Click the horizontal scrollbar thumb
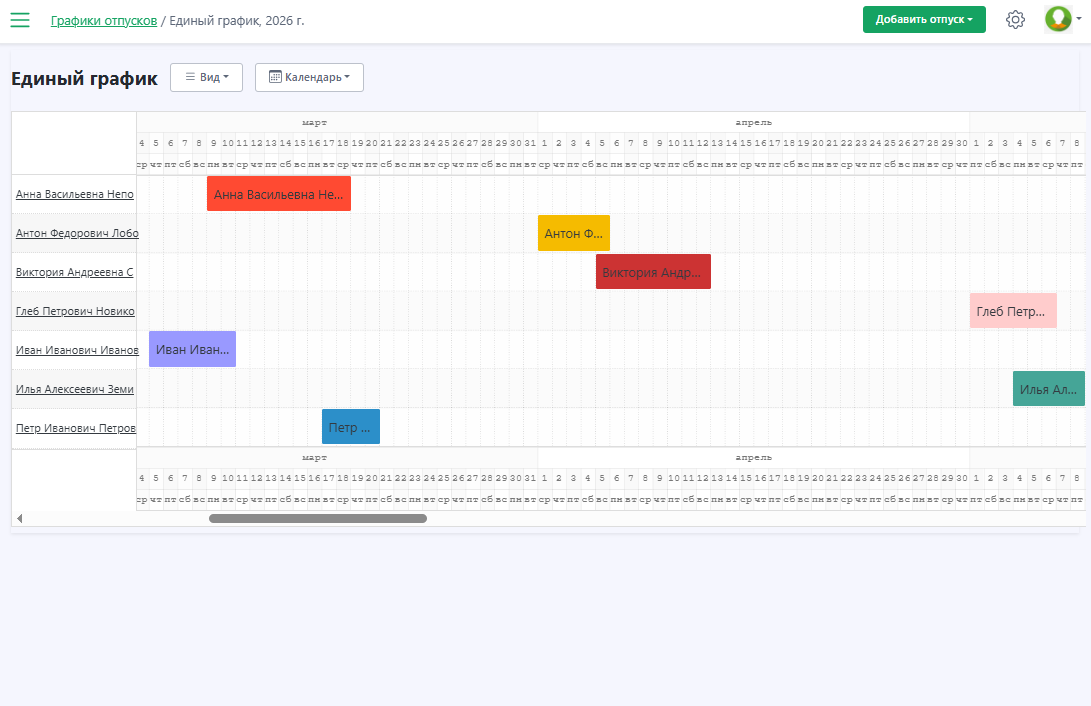This screenshot has width=1091, height=706. (317, 518)
